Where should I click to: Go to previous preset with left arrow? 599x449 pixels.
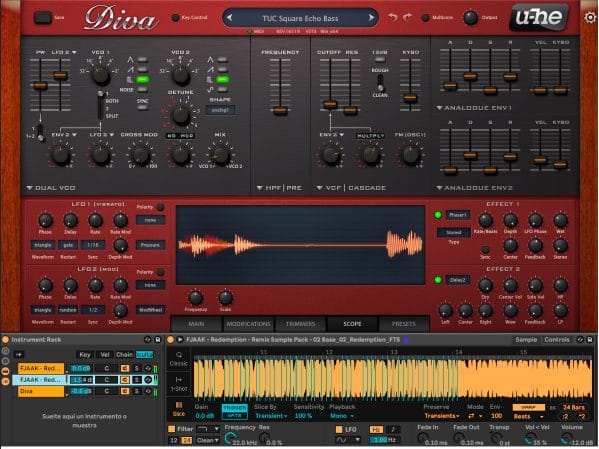(x=230, y=18)
